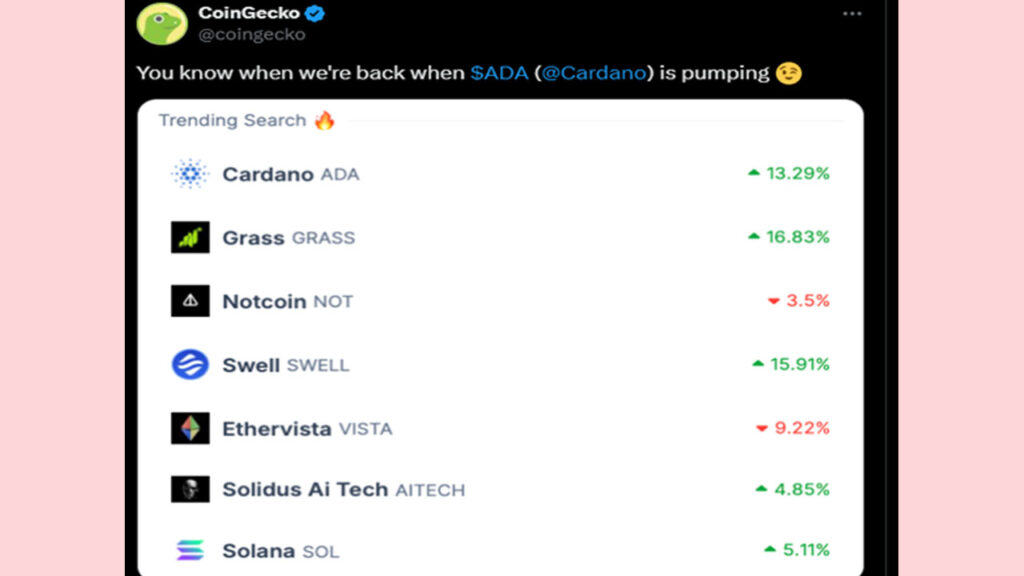Click the CoinGecko display name
The width and height of the screenshot is (1024, 576).
[x=249, y=14]
